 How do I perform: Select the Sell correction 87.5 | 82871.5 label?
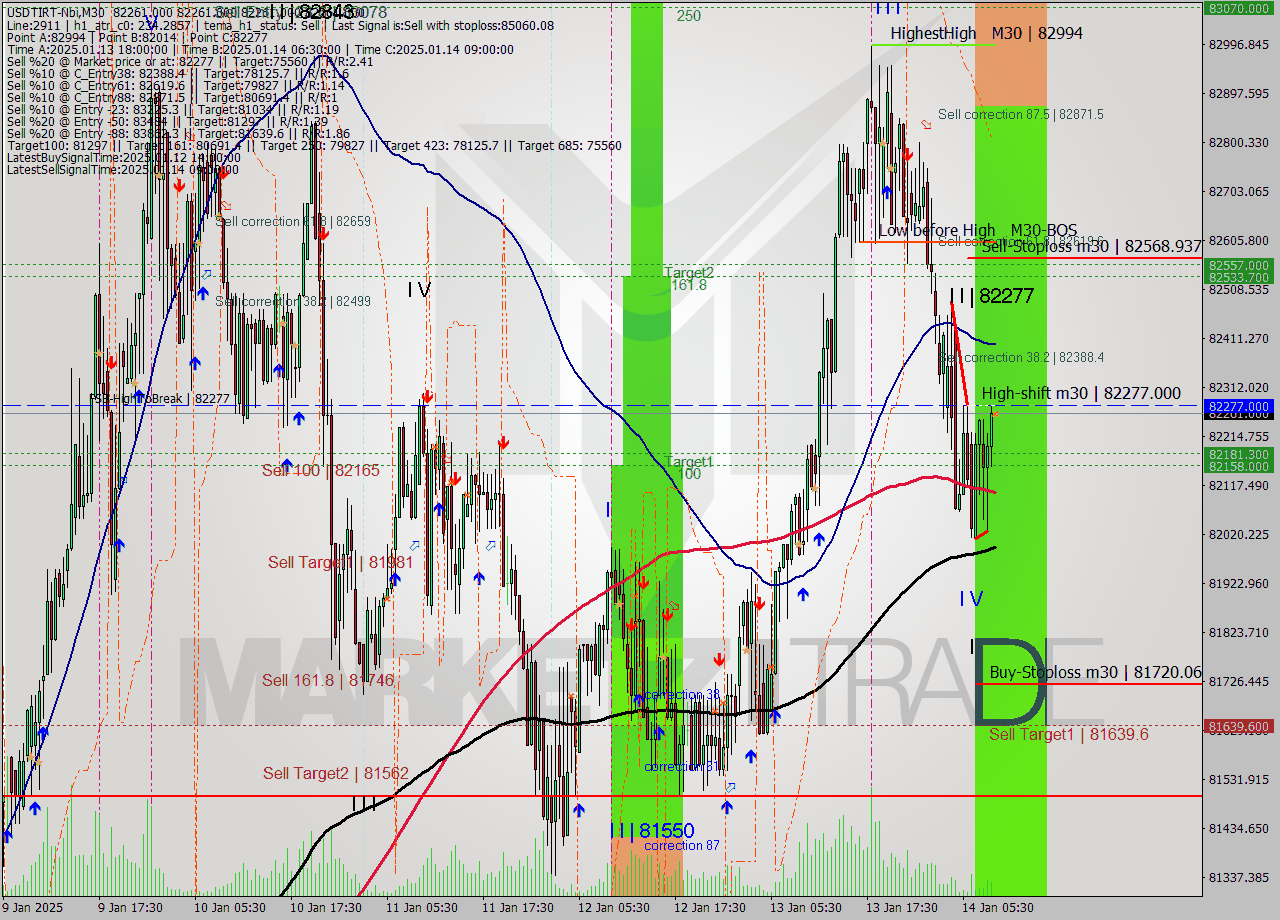coord(1021,114)
